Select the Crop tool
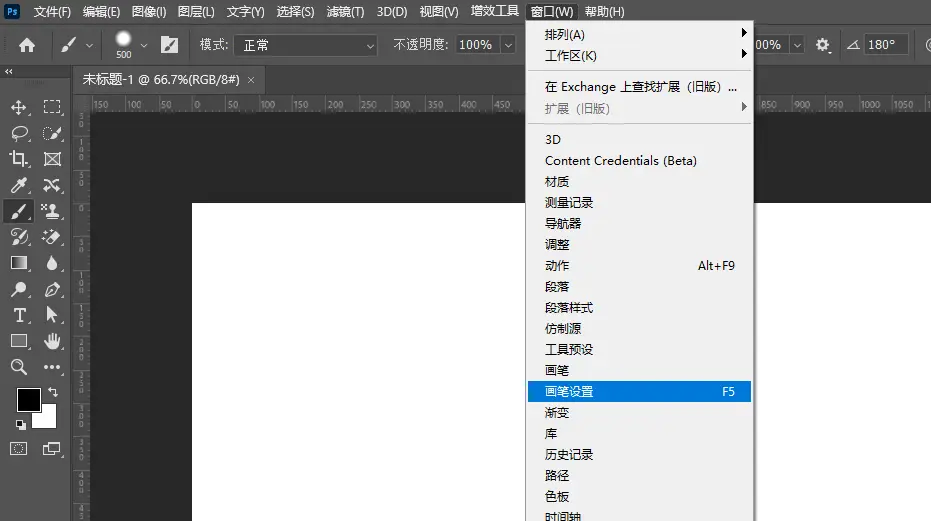Viewport: 931px width, 521px height. pos(18,159)
